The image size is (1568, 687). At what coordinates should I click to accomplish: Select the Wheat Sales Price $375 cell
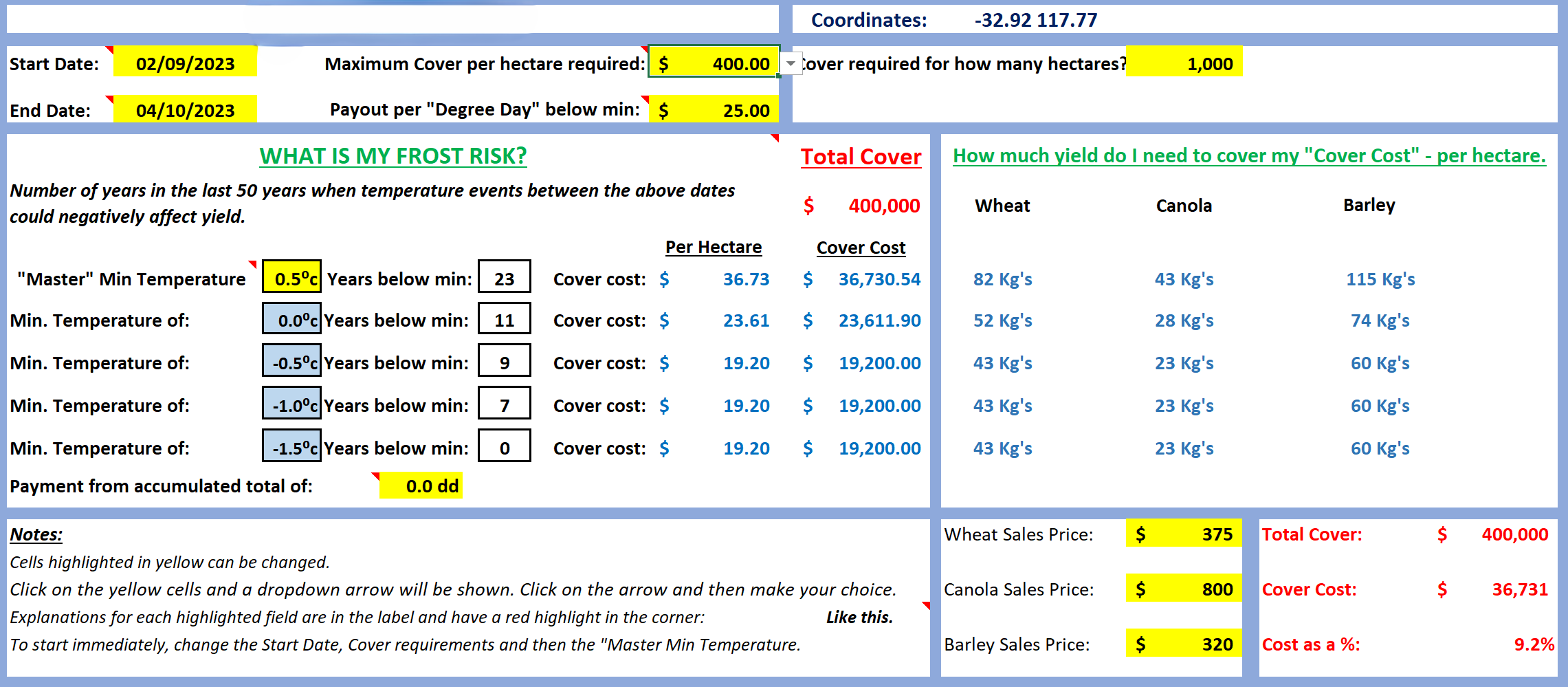pyautogui.click(x=1183, y=534)
